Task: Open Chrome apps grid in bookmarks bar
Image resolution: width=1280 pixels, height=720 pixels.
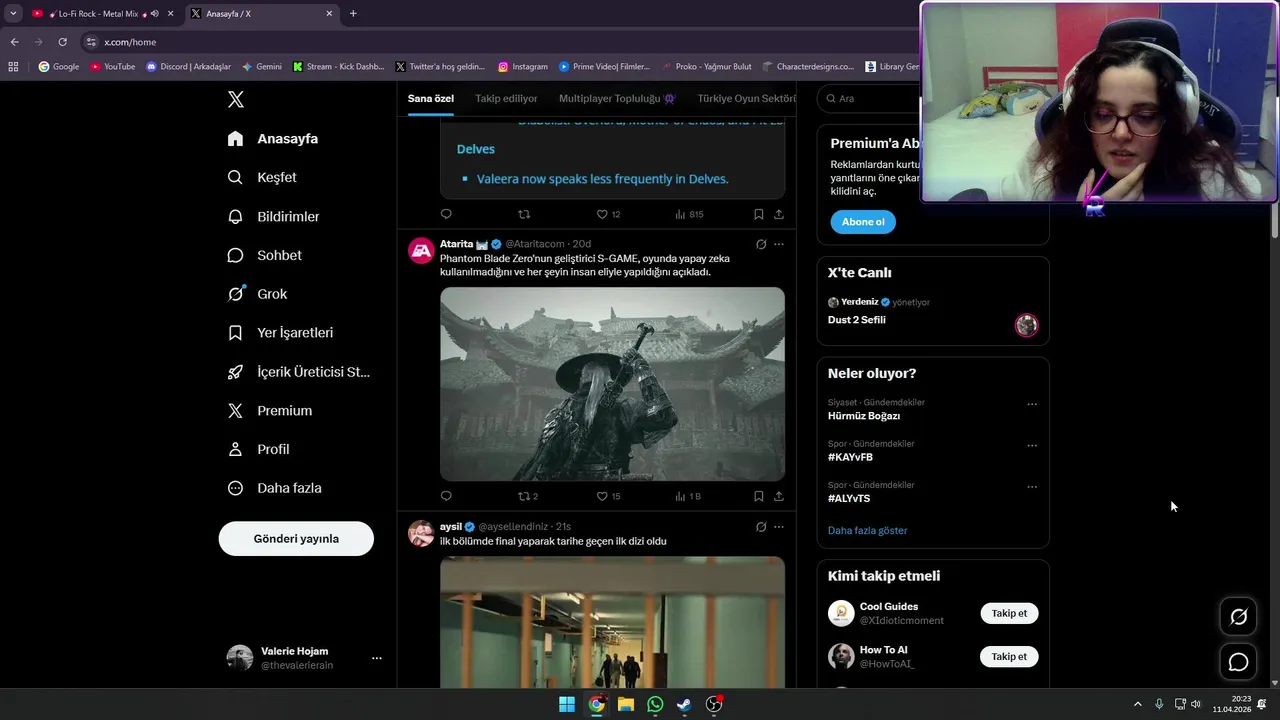Action: click(13, 67)
